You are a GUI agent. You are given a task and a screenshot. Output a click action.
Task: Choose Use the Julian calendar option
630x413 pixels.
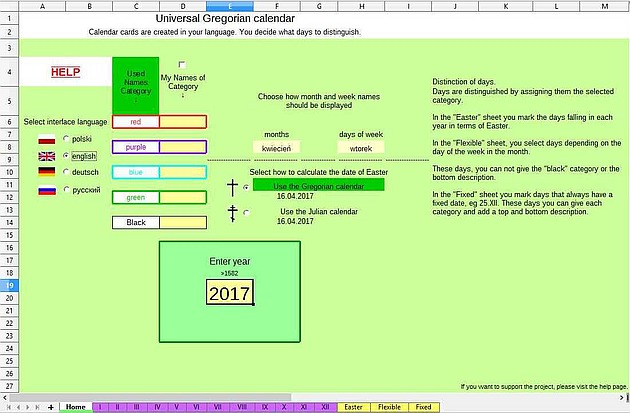[x=247, y=212]
